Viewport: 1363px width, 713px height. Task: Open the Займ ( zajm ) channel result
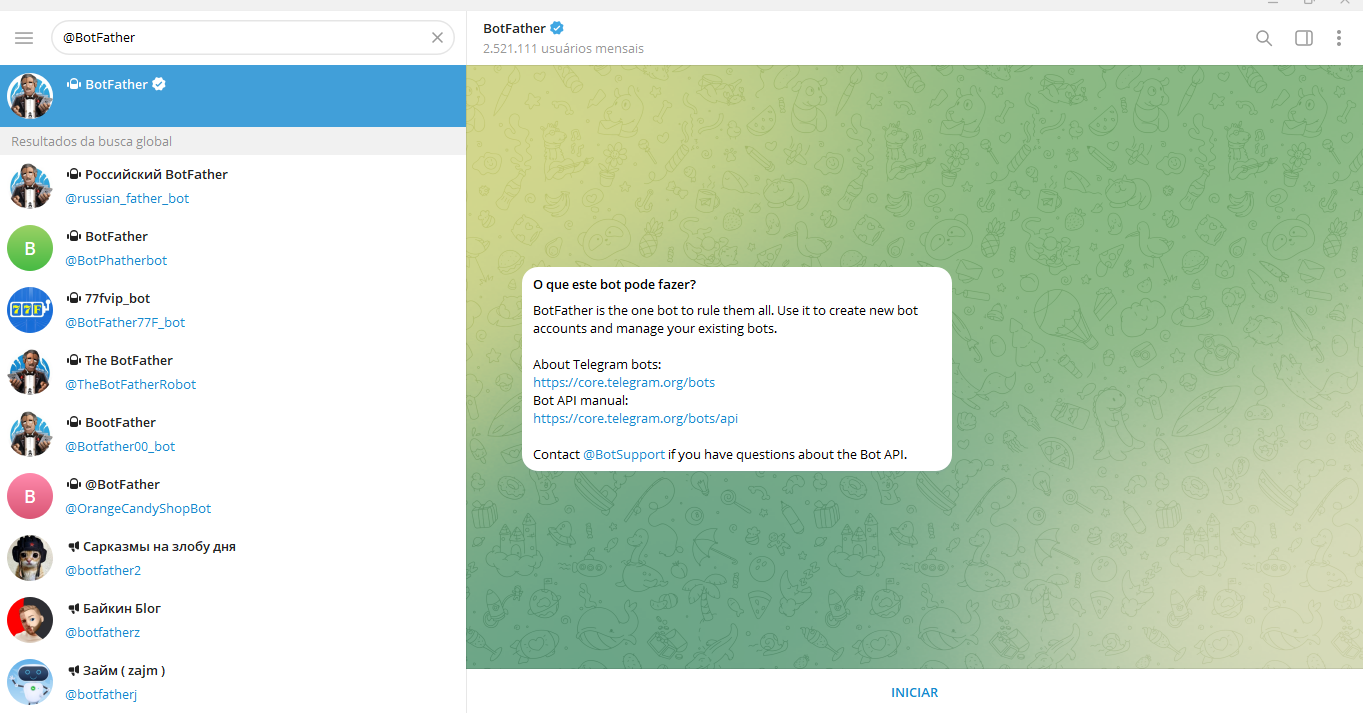pyautogui.click(x=233, y=682)
